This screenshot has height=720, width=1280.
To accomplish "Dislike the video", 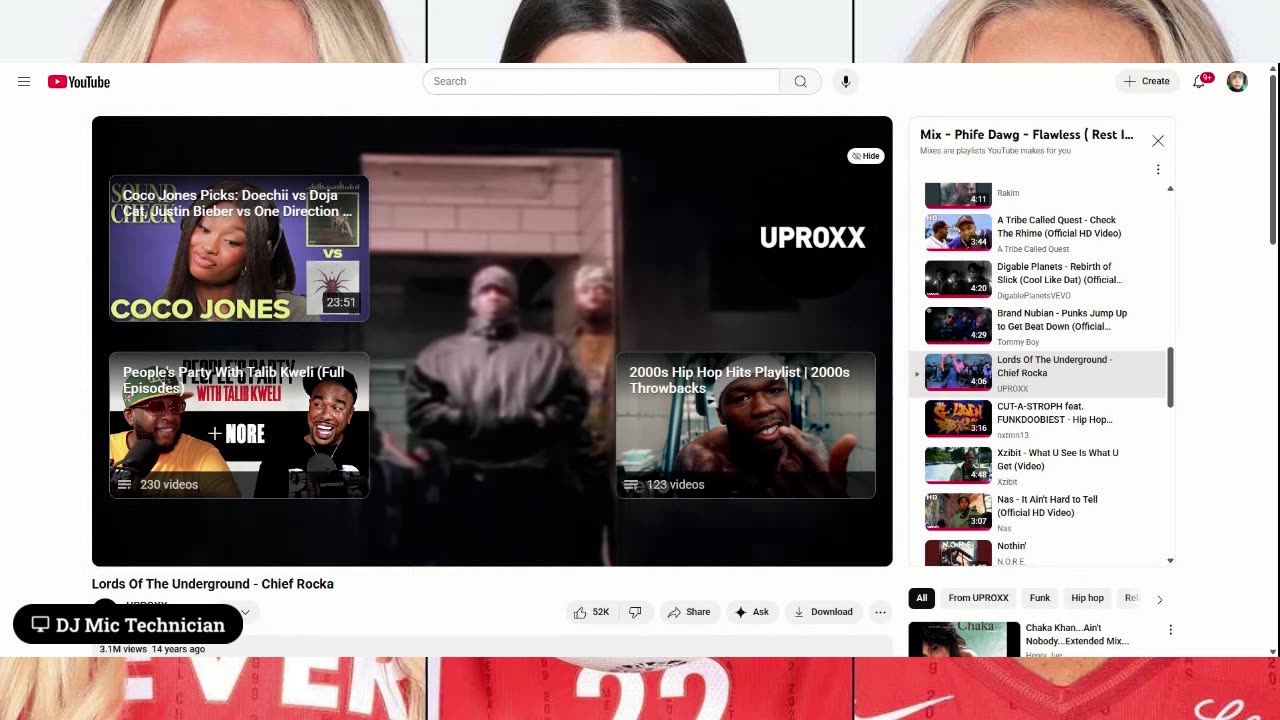I will click(x=635, y=612).
